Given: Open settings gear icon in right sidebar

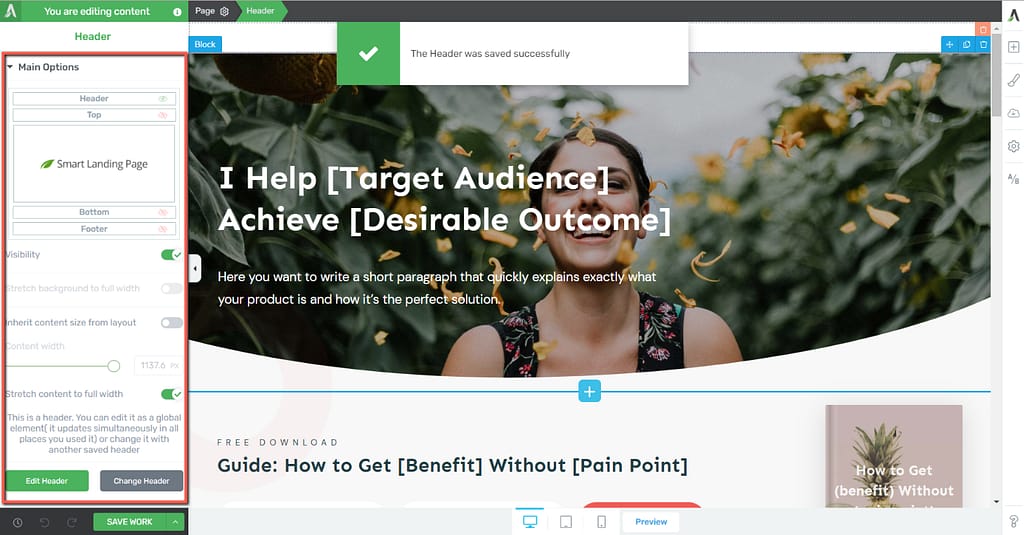Looking at the screenshot, I should tap(1014, 146).
